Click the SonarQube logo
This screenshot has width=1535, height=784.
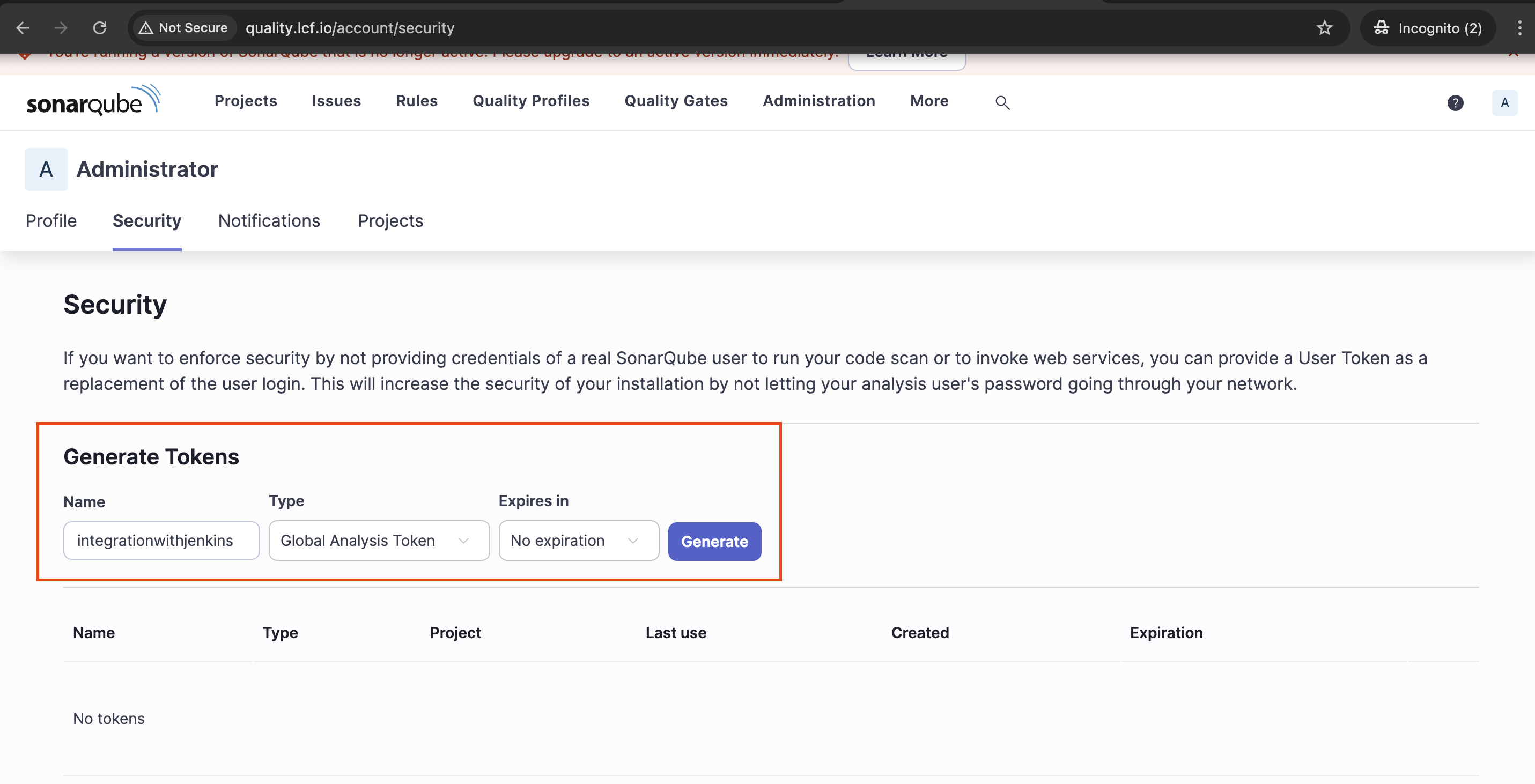(x=93, y=101)
